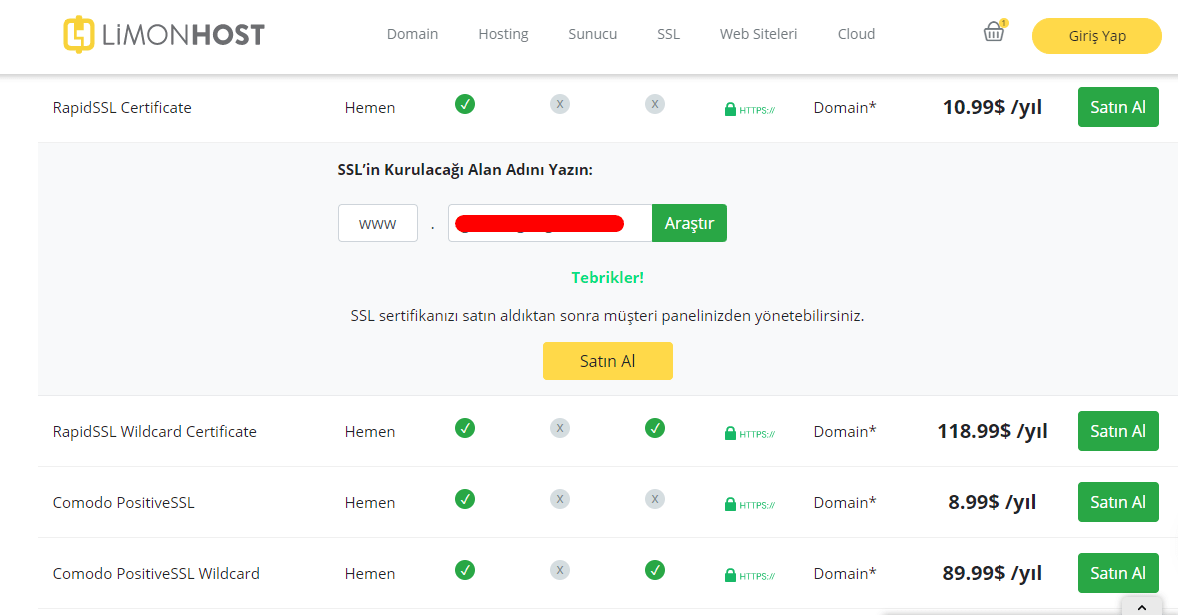
Task: Click the Comodo PositiveSSL product name
Action: pyautogui.click(x=123, y=502)
